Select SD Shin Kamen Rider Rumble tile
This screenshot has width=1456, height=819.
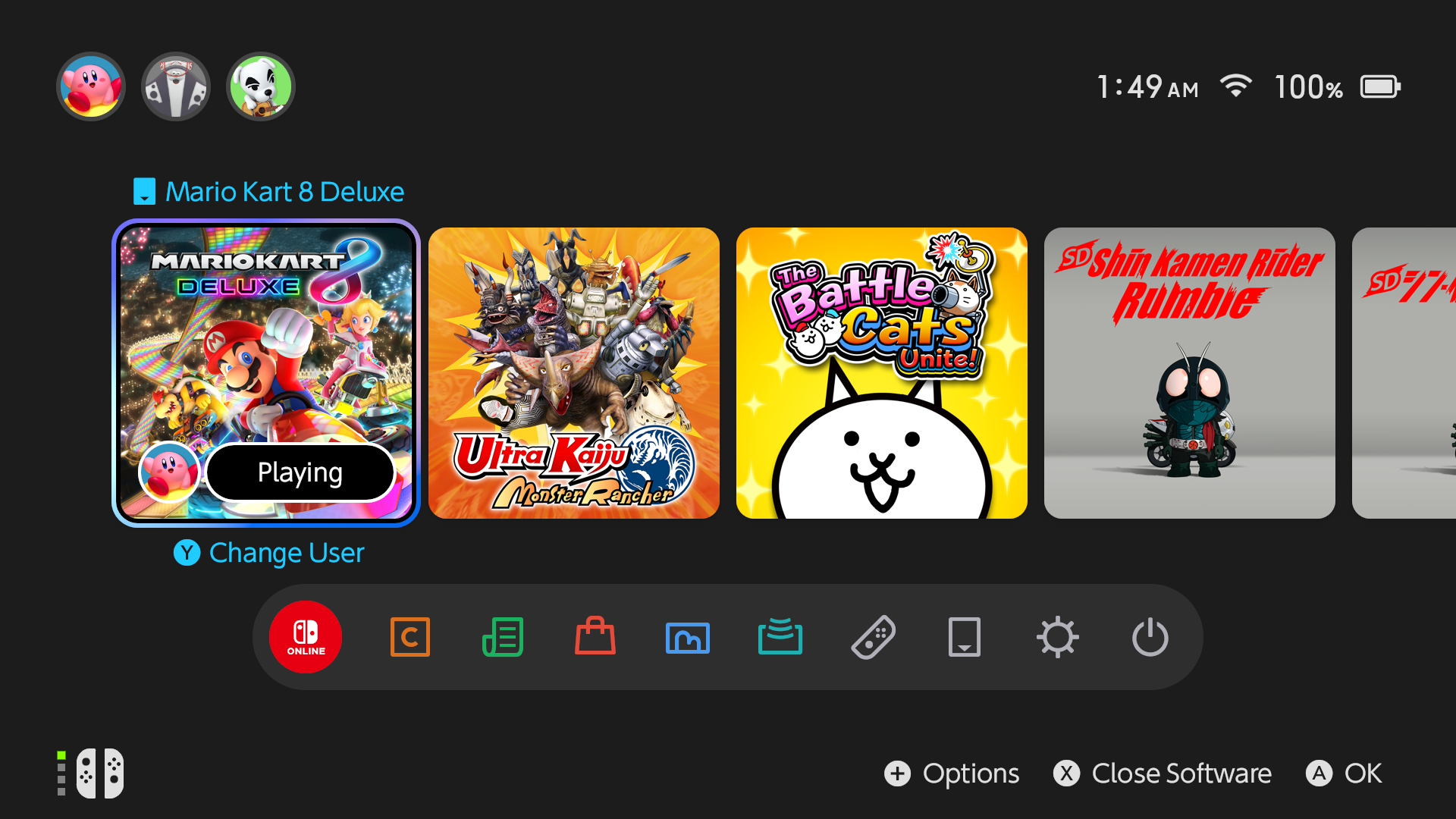coord(1190,373)
